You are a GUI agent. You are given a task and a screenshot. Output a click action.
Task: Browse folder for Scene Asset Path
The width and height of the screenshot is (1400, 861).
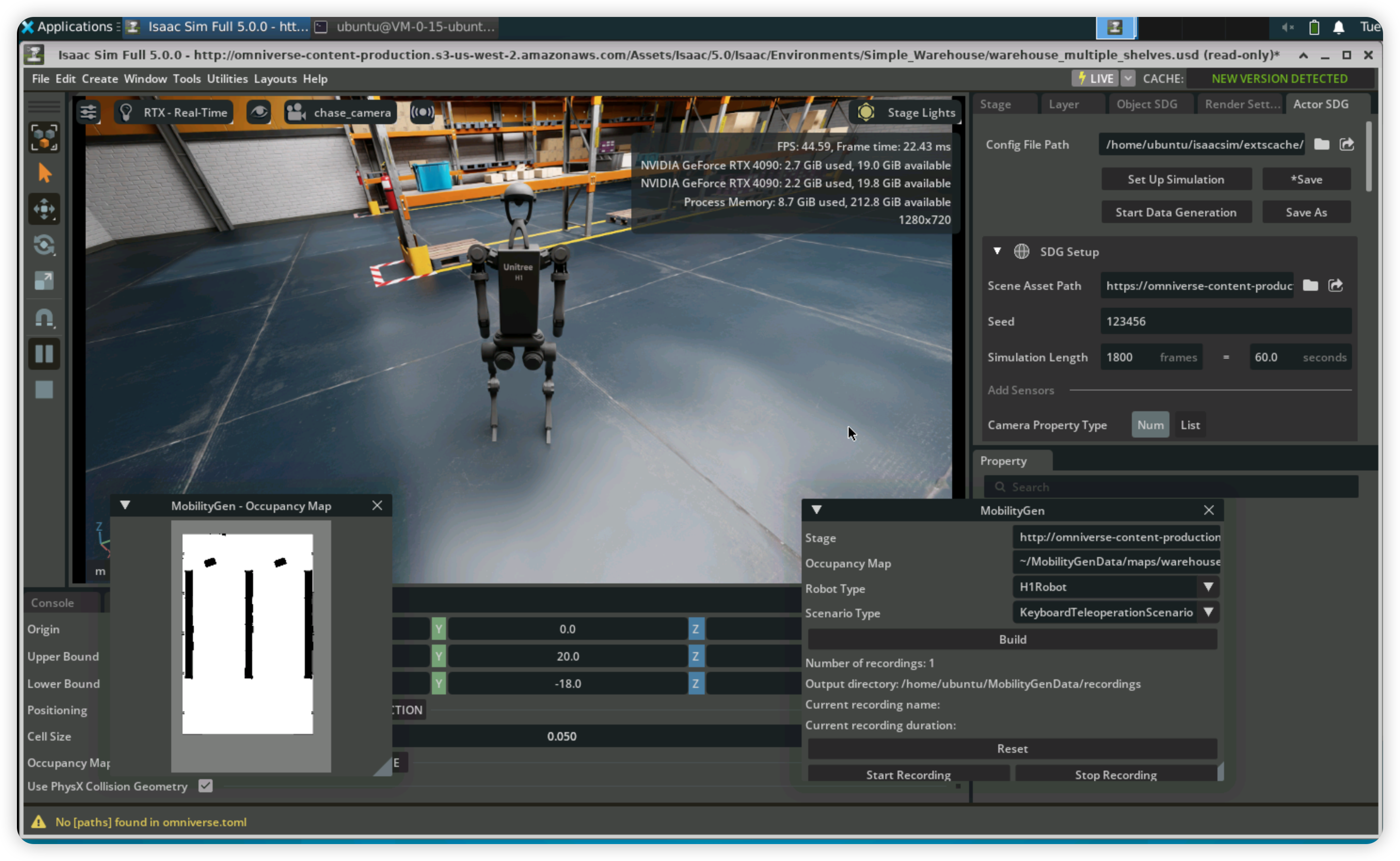click(1310, 285)
